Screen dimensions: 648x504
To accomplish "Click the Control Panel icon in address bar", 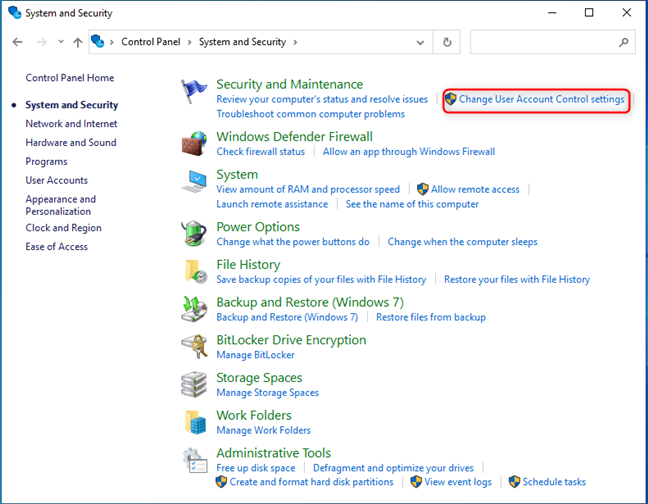I will (98, 41).
